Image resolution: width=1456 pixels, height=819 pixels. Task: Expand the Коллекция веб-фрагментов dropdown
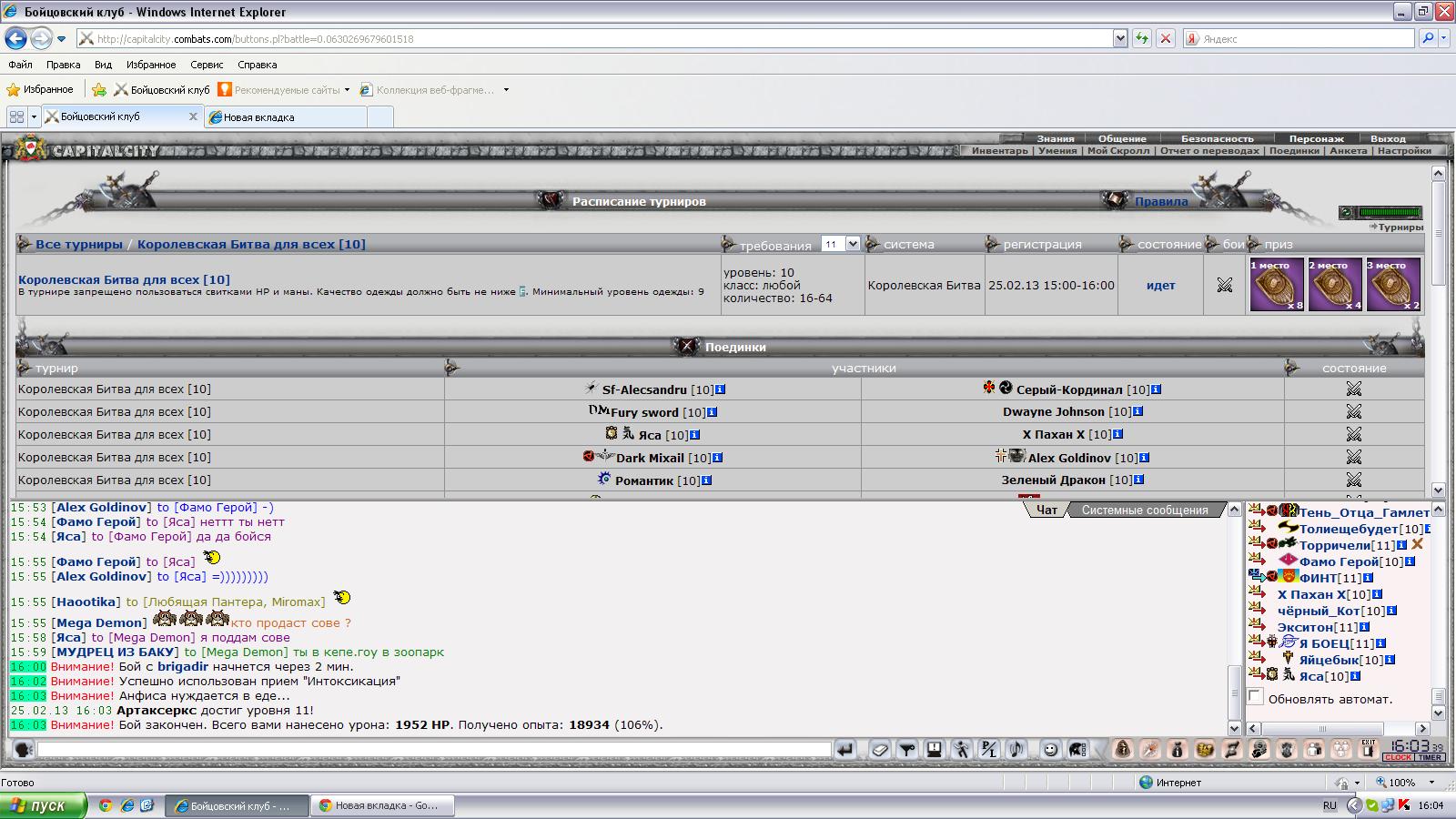tap(506, 90)
